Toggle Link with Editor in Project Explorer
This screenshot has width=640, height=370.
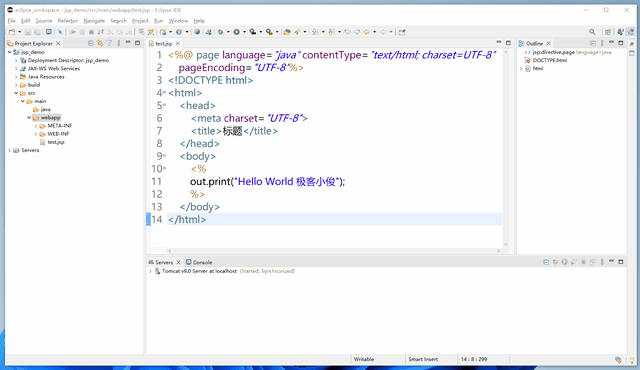(x=100, y=43)
